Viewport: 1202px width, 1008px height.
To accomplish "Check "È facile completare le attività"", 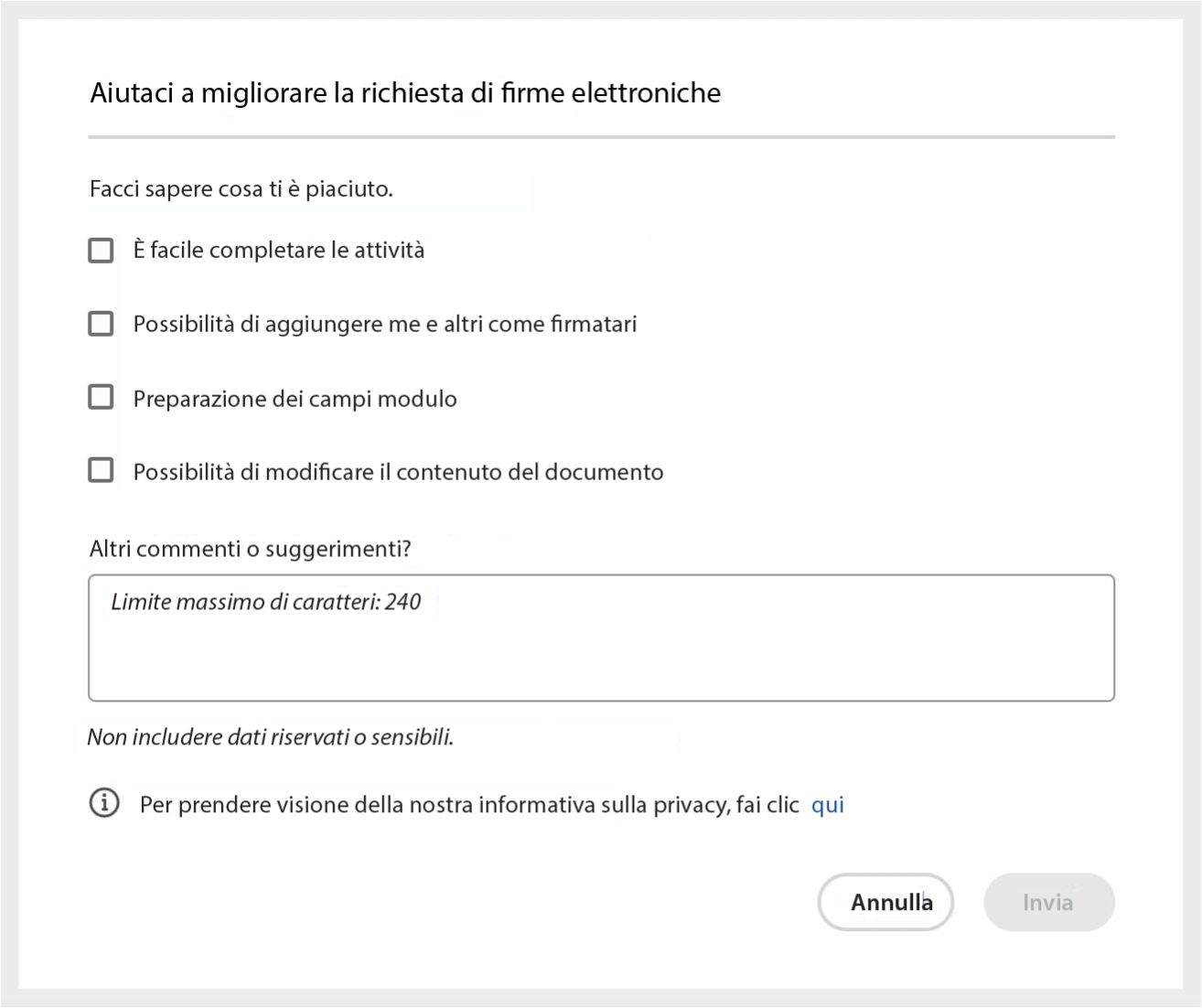I will click(100, 249).
